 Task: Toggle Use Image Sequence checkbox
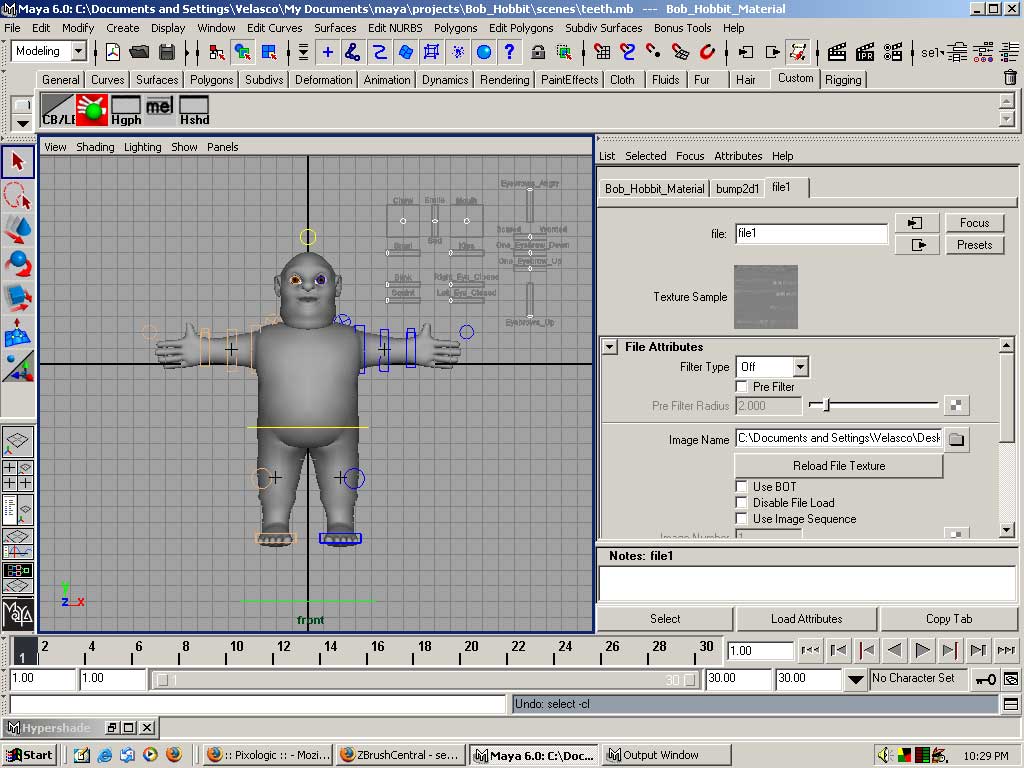[x=742, y=519]
